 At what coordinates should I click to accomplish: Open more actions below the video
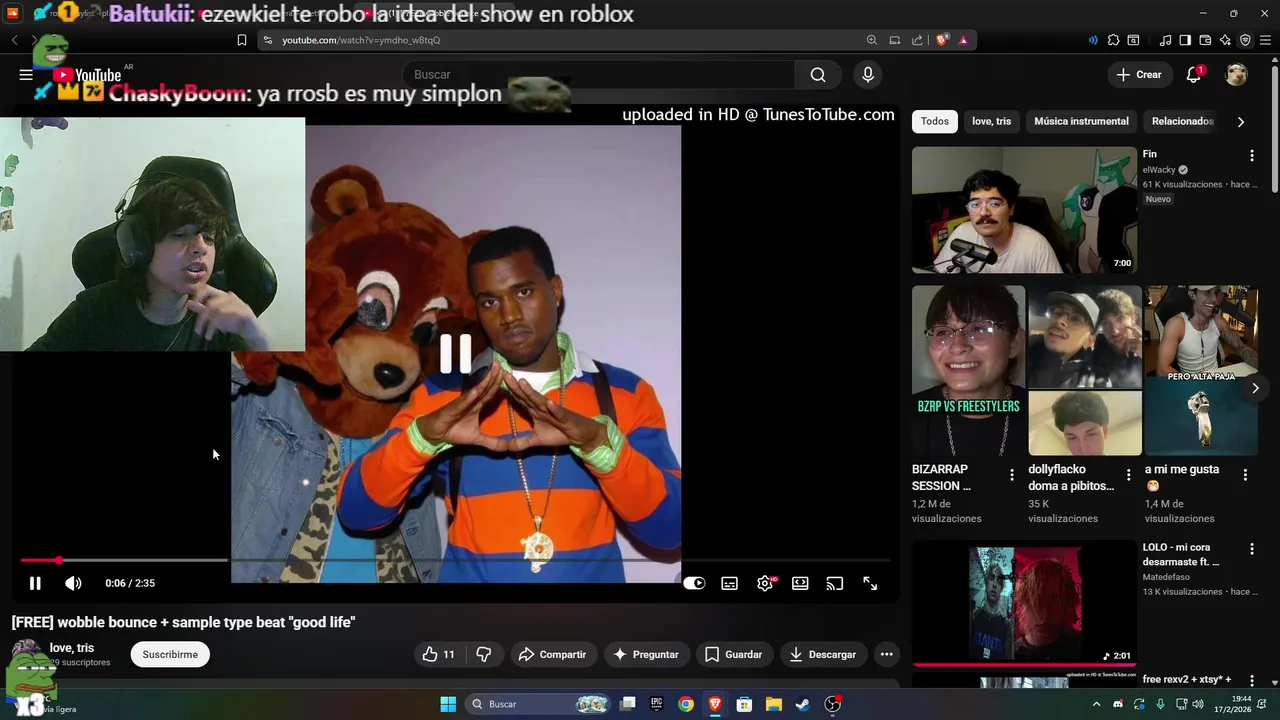(x=886, y=654)
